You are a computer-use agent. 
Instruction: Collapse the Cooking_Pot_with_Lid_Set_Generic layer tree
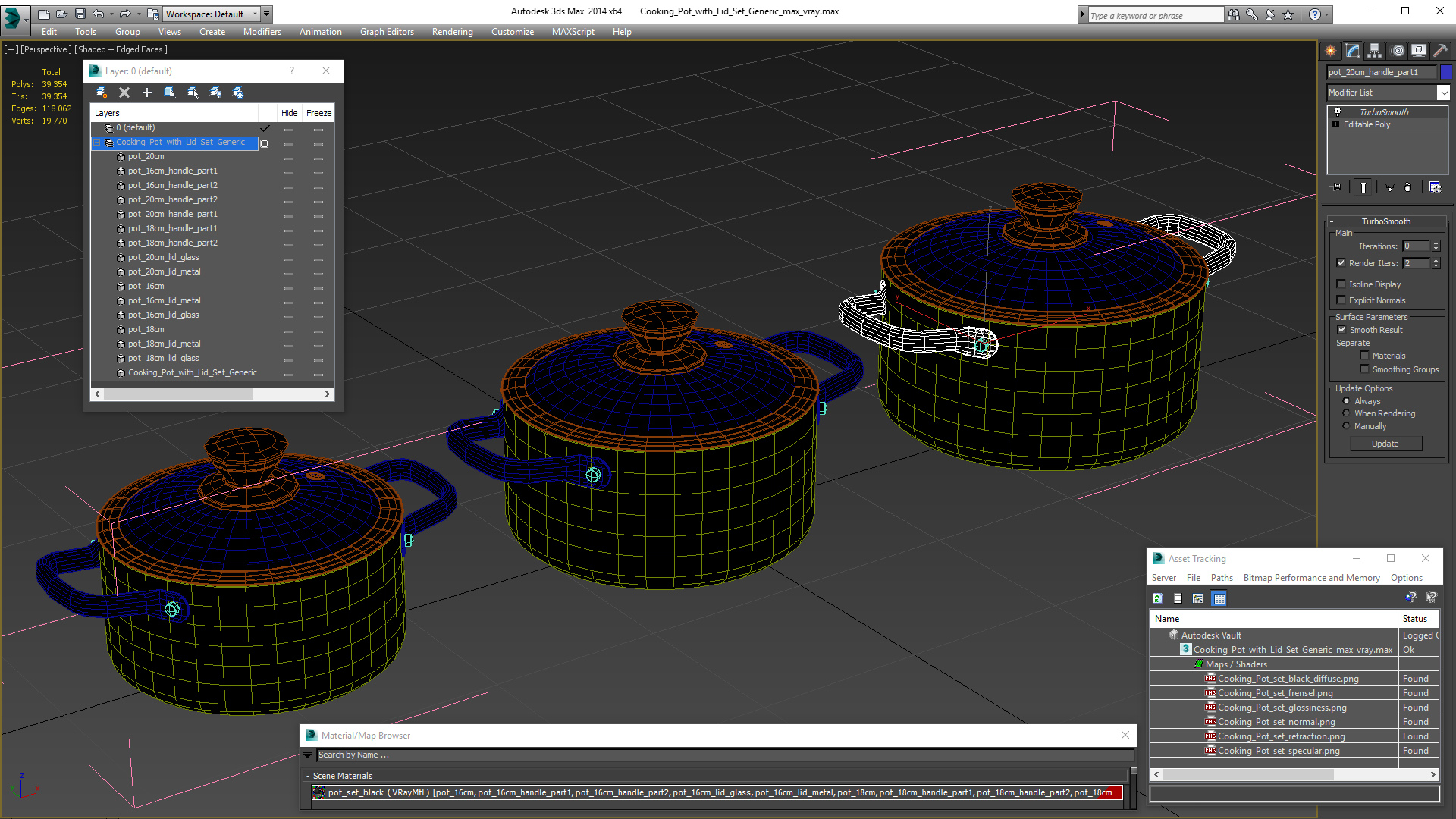(x=97, y=142)
